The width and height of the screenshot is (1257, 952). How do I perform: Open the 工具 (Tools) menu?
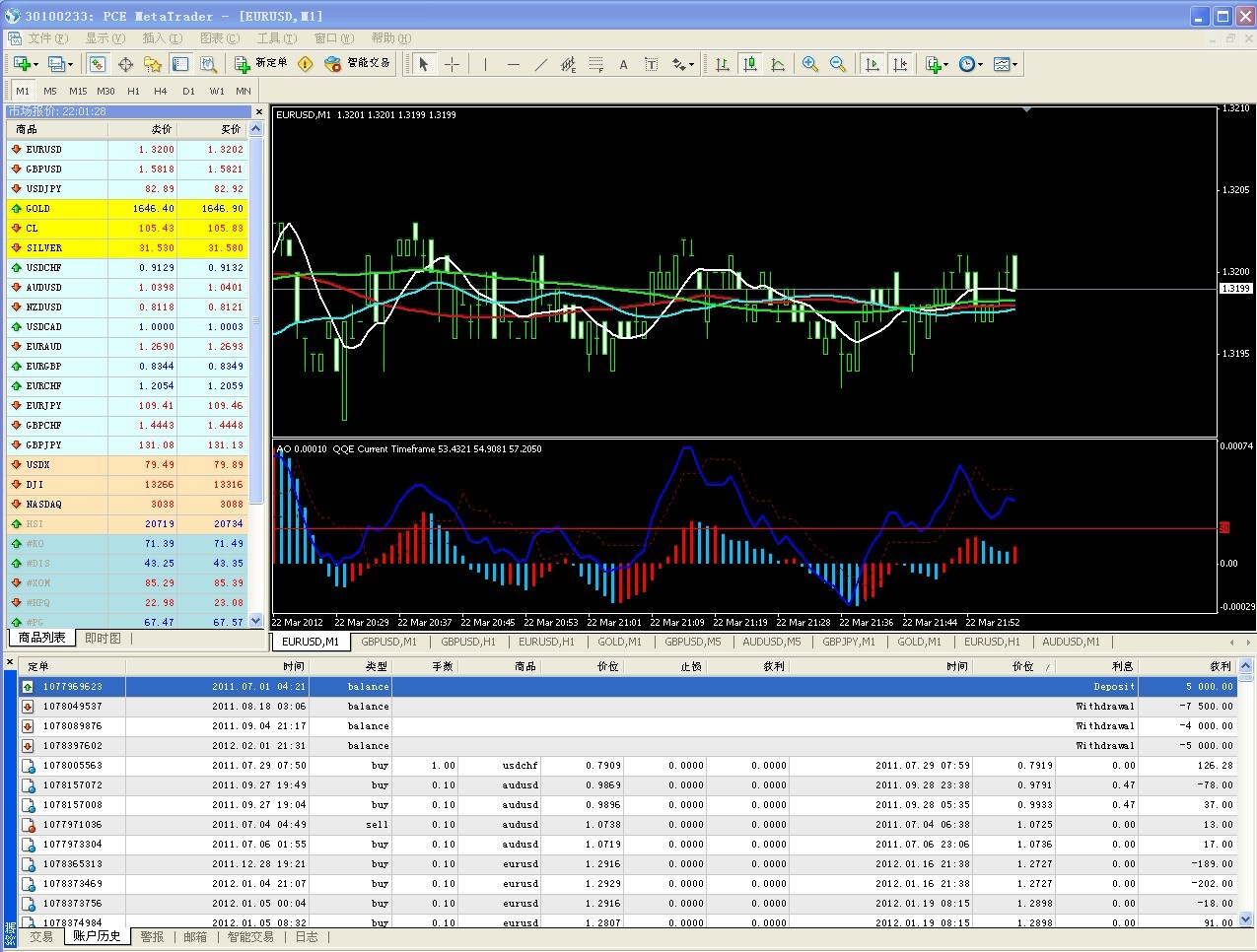[x=276, y=38]
